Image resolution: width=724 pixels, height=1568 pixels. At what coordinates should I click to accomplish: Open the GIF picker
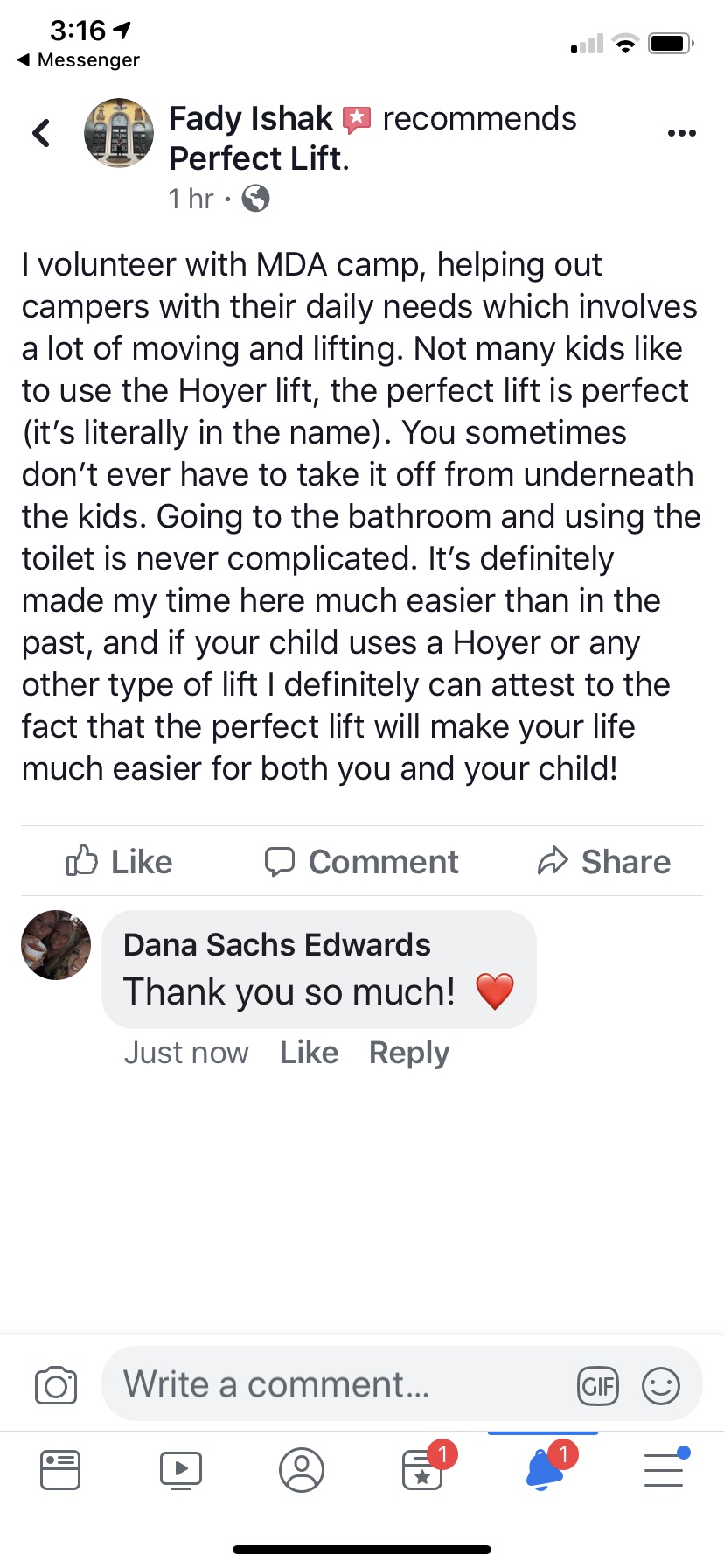point(598,1386)
